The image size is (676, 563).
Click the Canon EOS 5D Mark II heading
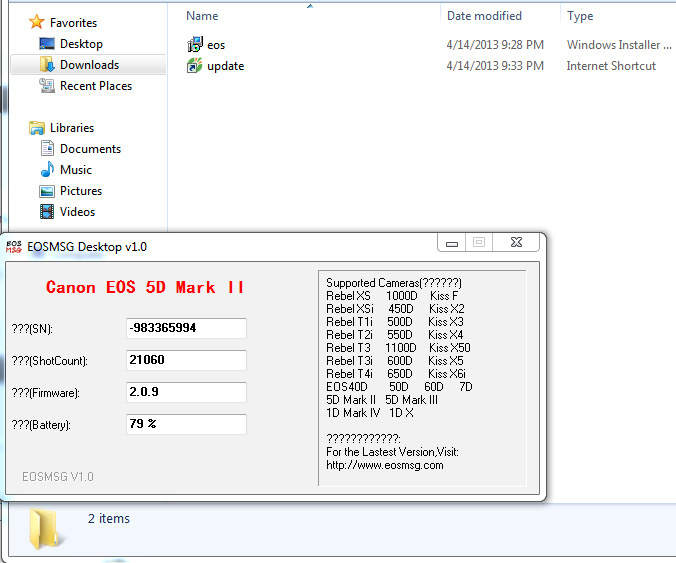pyautogui.click(x=145, y=287)
